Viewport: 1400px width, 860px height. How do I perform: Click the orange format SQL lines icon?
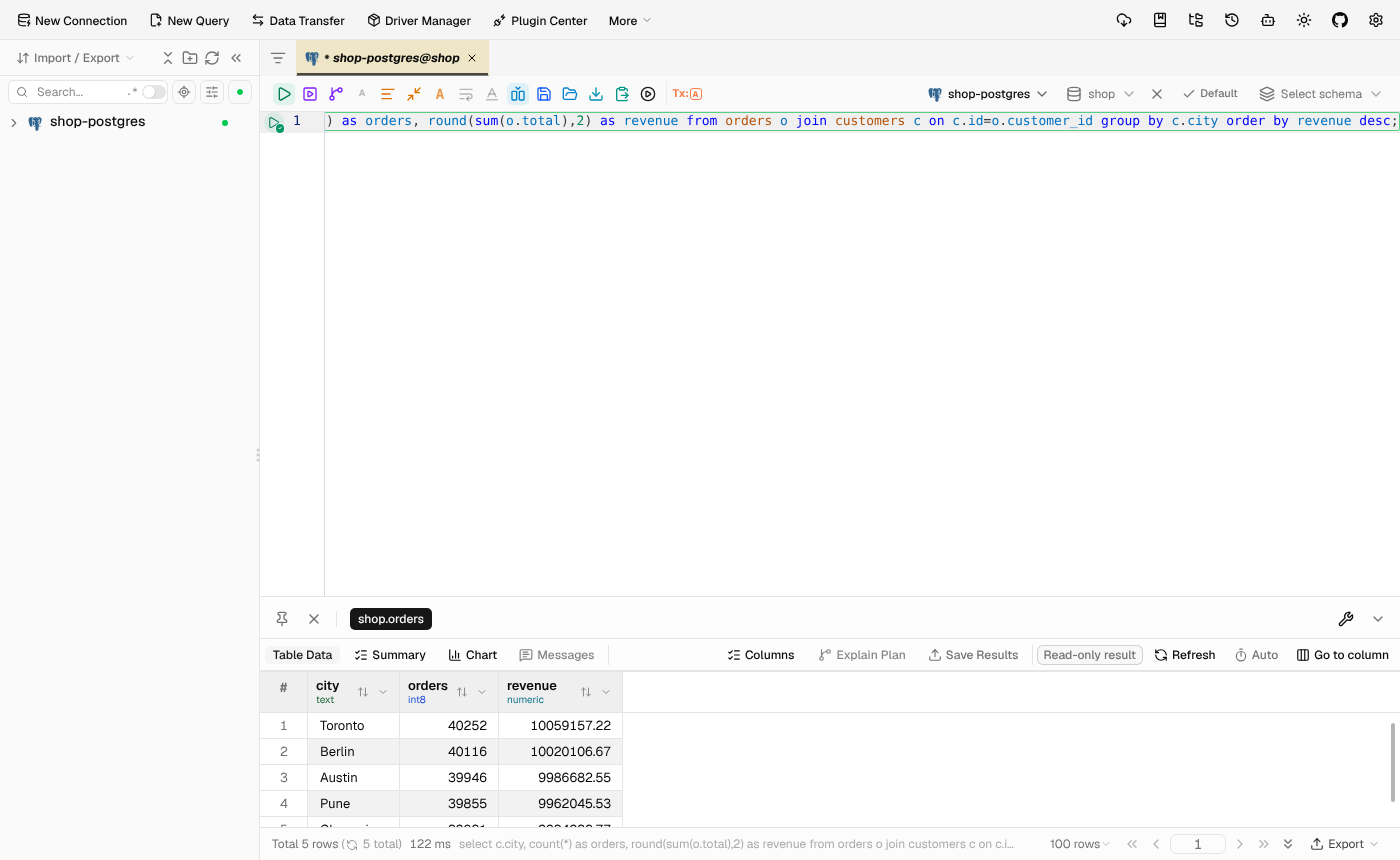(387, 94)
